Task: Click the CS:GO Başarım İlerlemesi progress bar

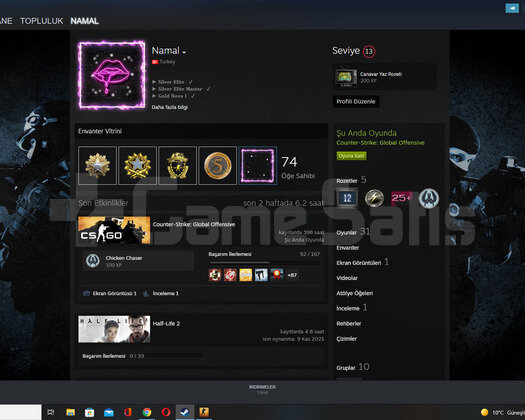Action: click(264, 263)
